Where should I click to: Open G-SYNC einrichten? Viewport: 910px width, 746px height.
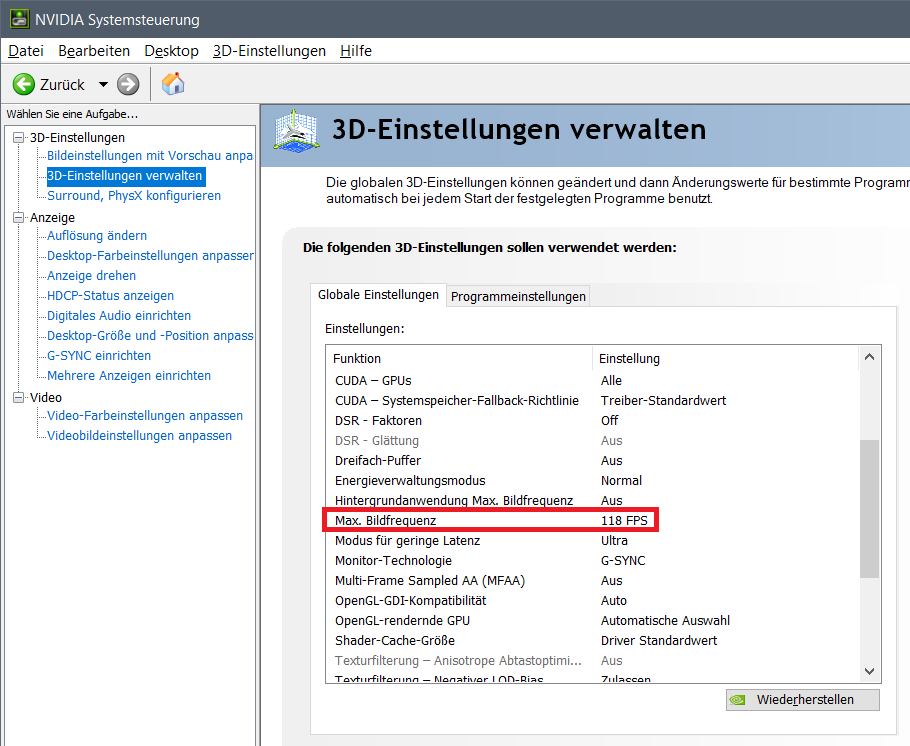pyautogui.click(x=99, y=356)
